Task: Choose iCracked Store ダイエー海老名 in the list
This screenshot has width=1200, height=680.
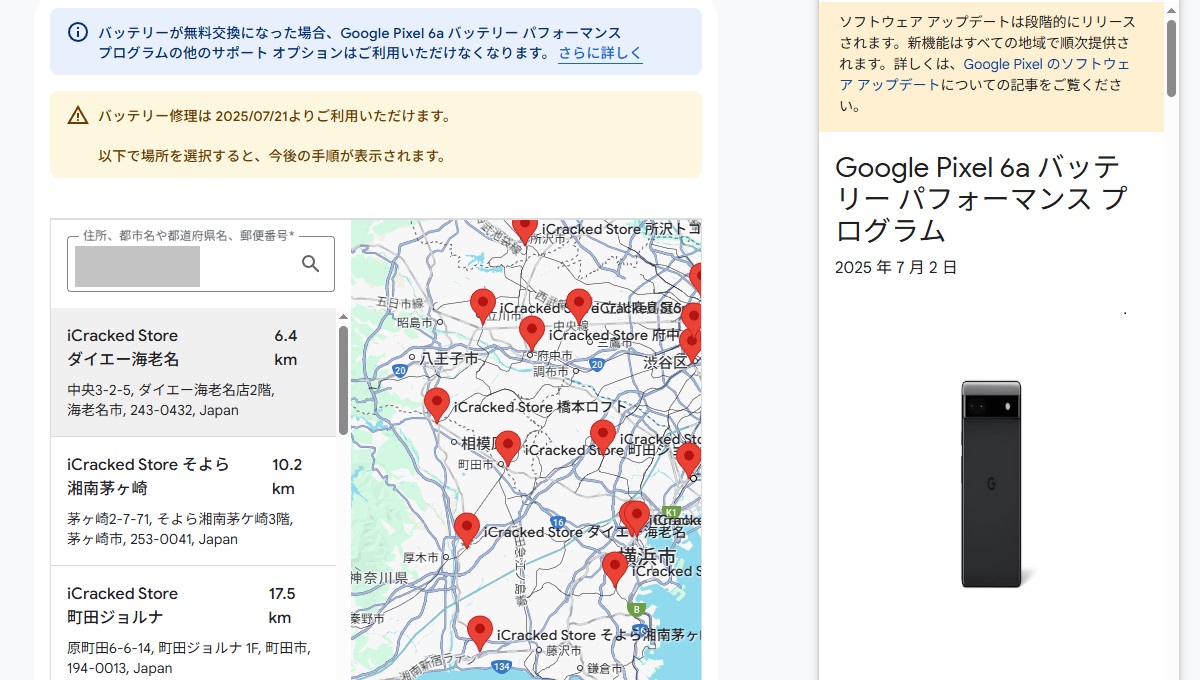Action: click(193, 372)
